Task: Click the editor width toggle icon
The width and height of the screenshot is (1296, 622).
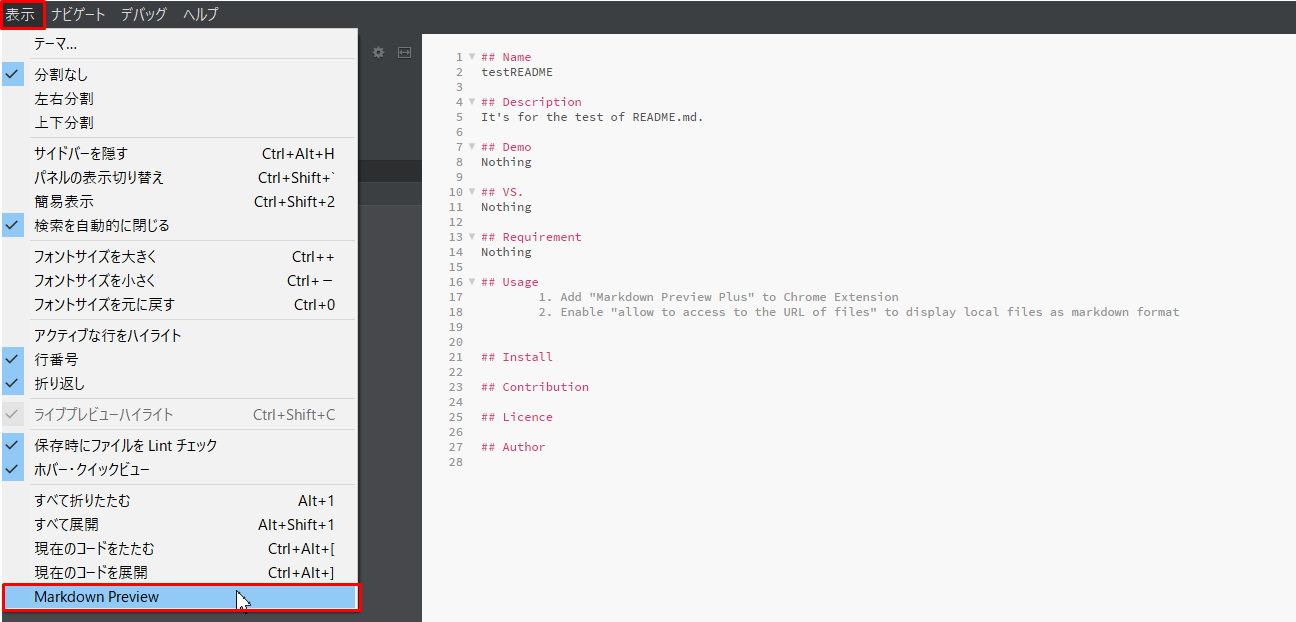Action: click(x=404, y=52)
